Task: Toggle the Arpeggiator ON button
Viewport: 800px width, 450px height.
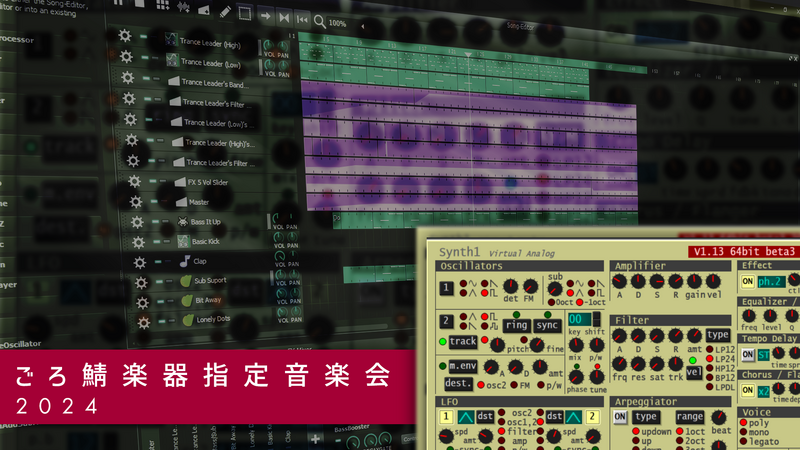Action: pyautogui.click(x=620, y=416)
